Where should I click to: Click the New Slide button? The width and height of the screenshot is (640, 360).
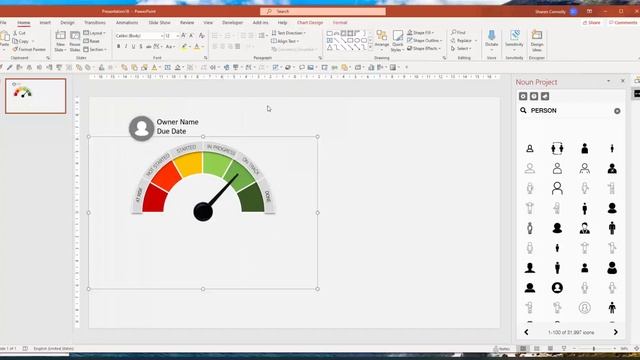pyautogui.click(x=60, y=41)
